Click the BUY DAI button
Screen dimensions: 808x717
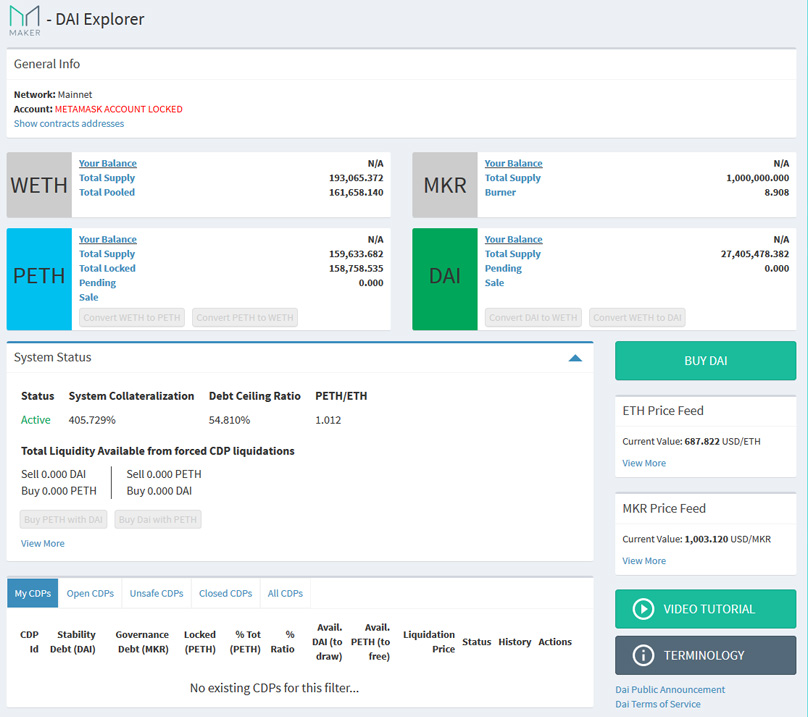(705, 361)
